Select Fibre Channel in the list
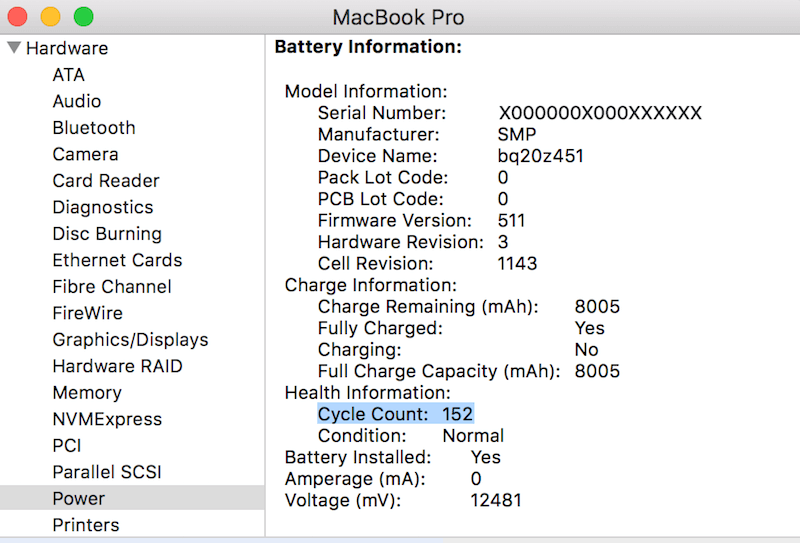 pyautogui.click(x=112, y=287)
